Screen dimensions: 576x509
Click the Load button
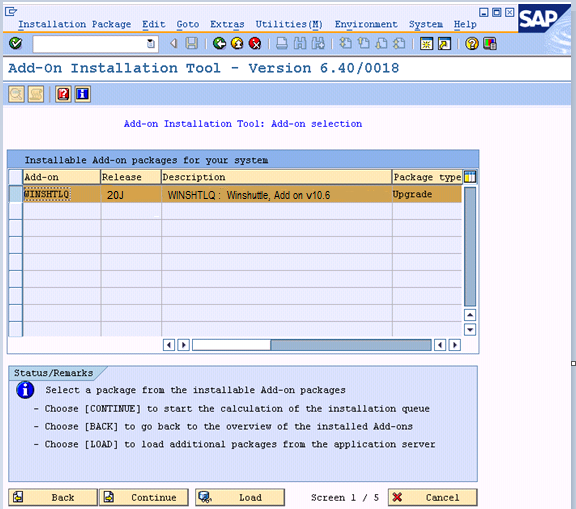(x=240, y=497)
